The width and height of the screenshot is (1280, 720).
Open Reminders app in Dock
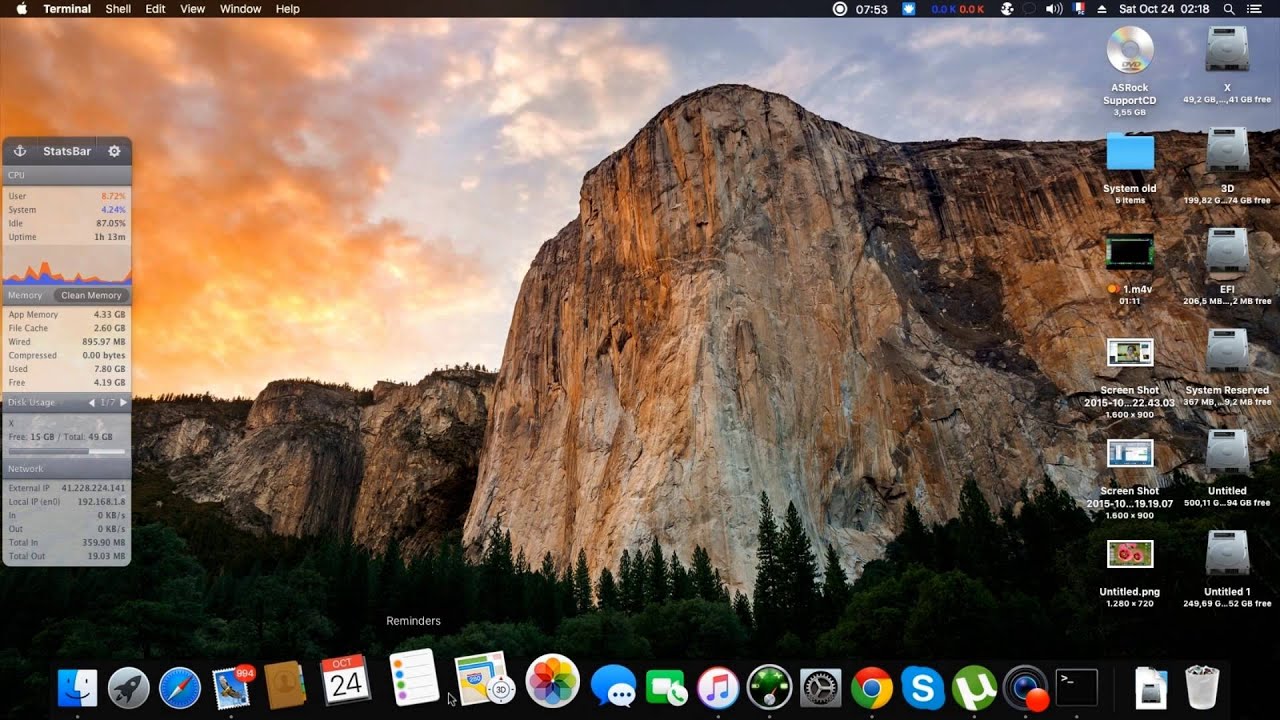point(413,677)
